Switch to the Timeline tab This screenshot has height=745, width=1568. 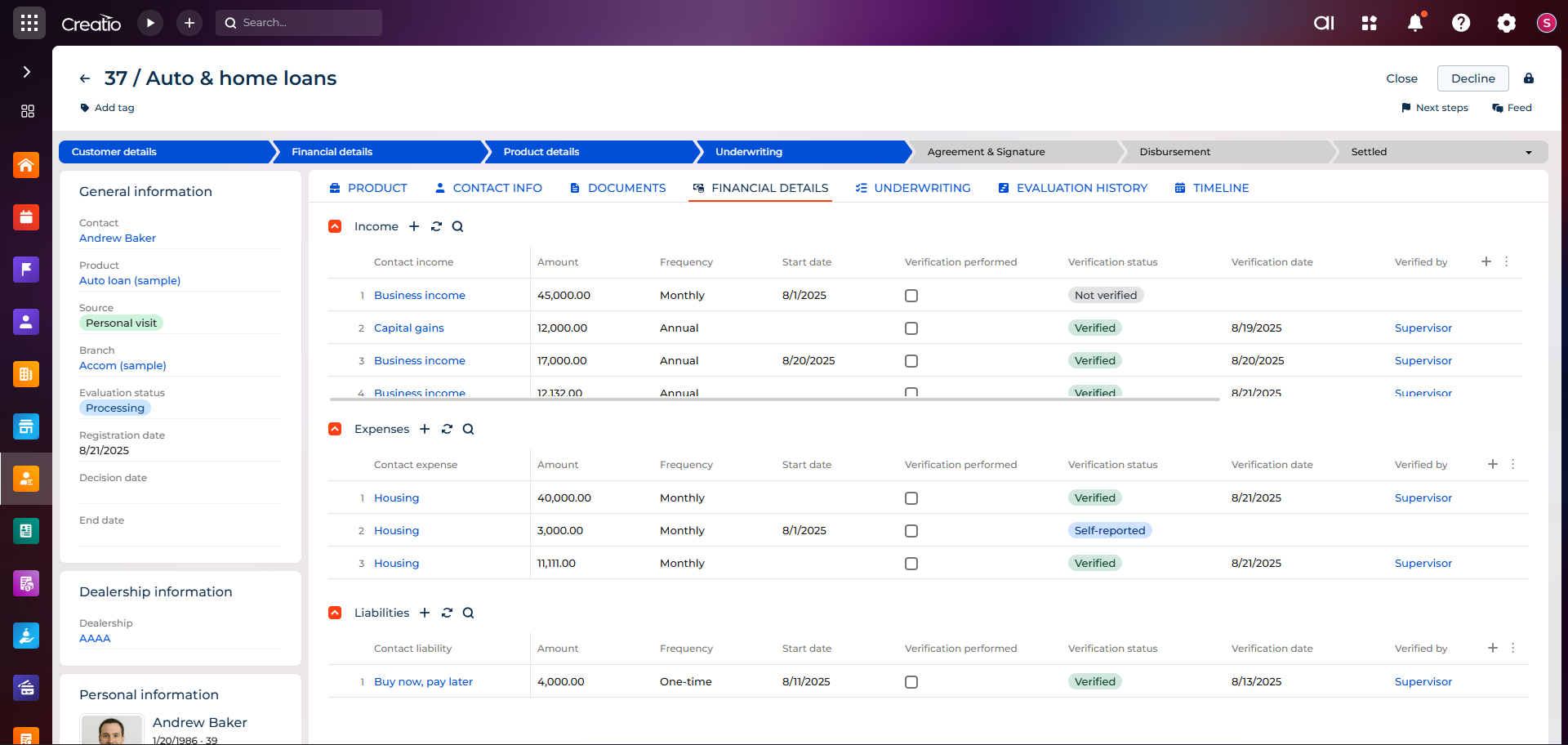point(1212,188)
